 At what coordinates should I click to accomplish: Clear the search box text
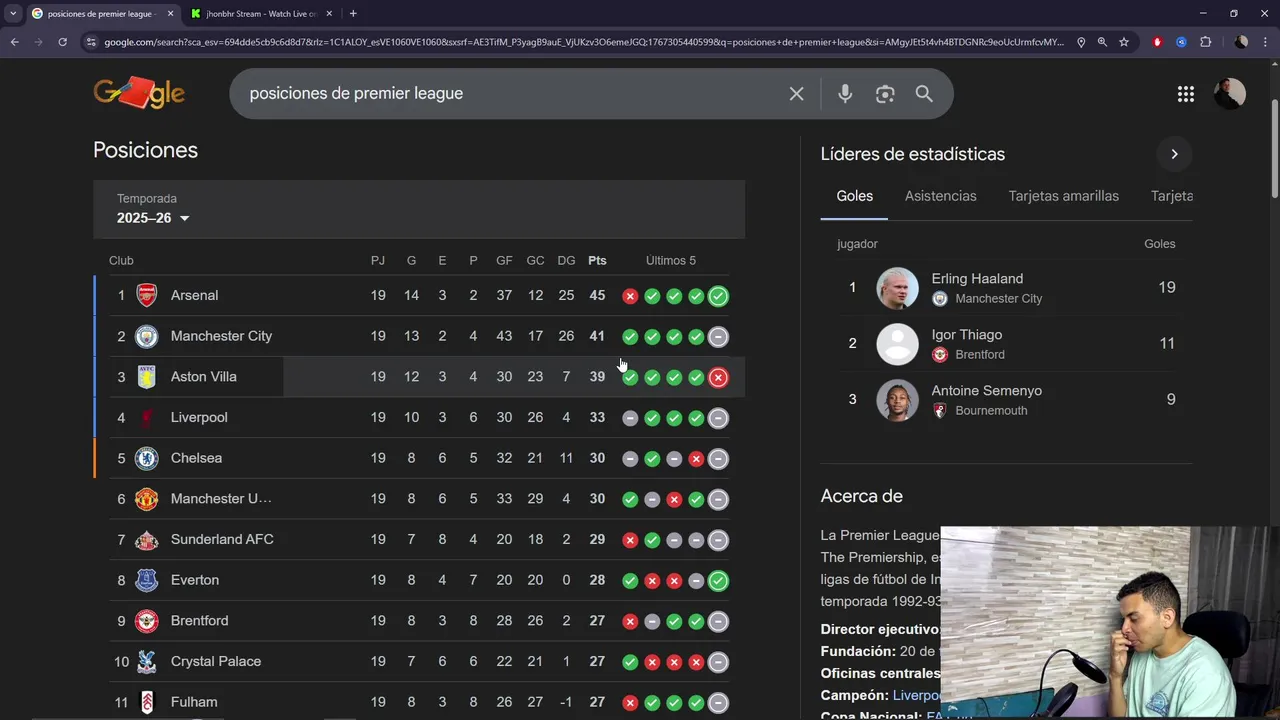(796, 93)
